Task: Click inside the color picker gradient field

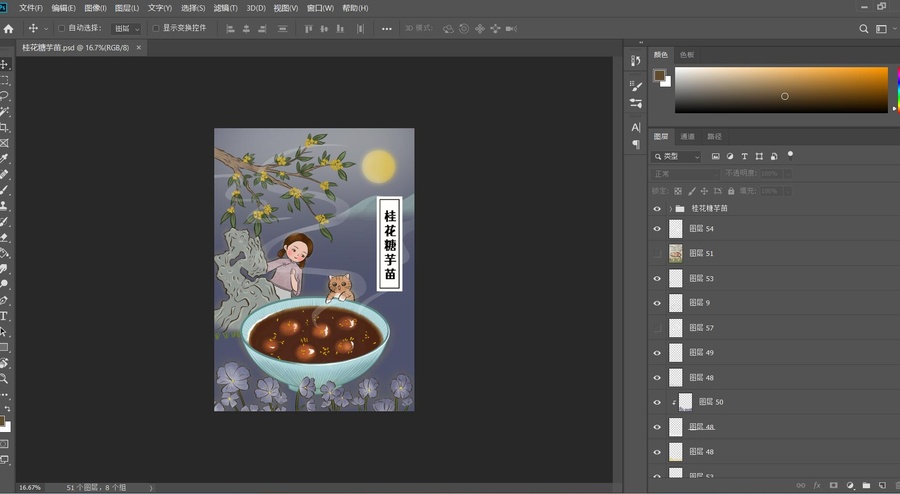Action: pos(781,90)
